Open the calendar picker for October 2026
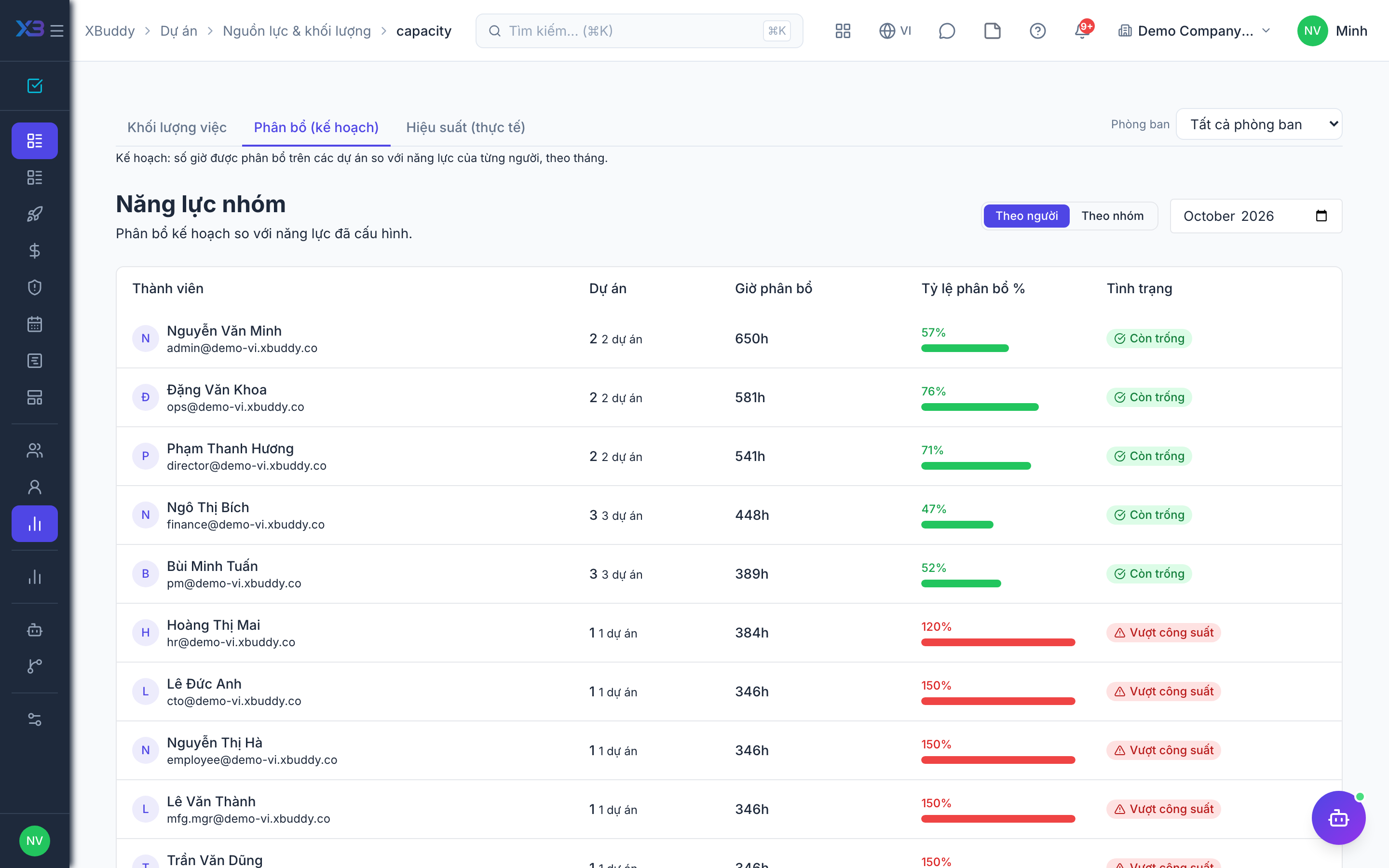The height and width of the screenshot is (868, 1389). [1321, 216]
